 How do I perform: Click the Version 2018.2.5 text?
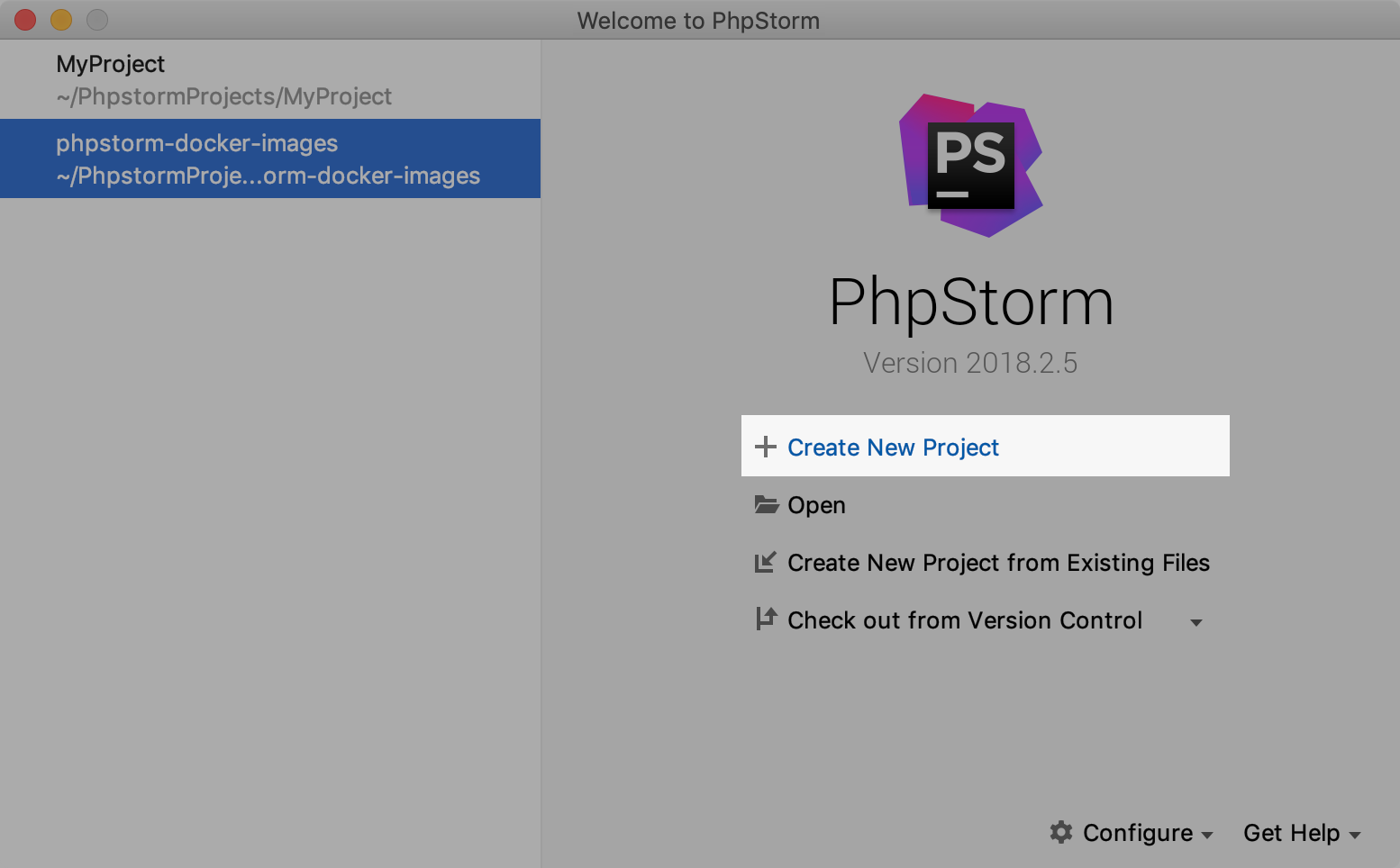(970, 363)
